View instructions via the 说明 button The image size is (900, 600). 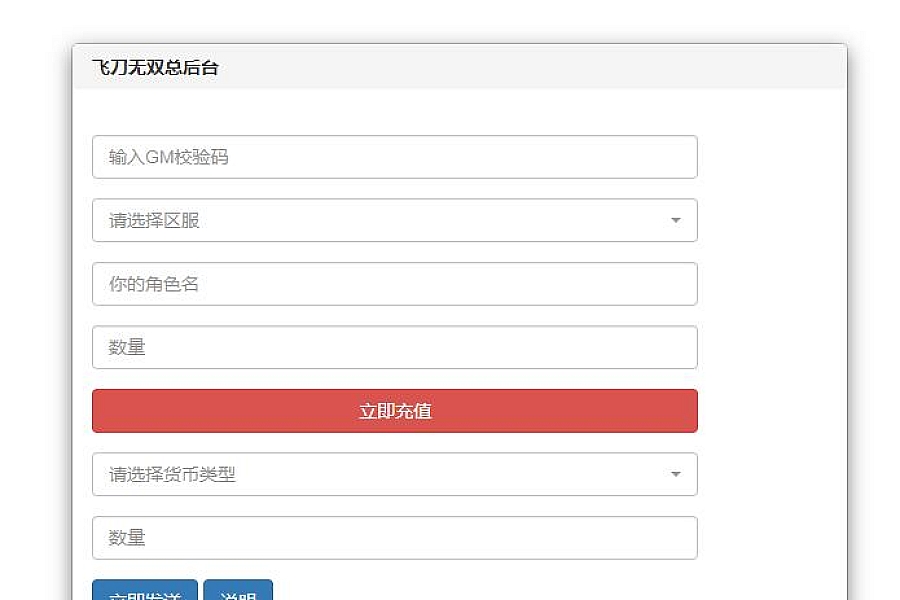pos(238,590)
